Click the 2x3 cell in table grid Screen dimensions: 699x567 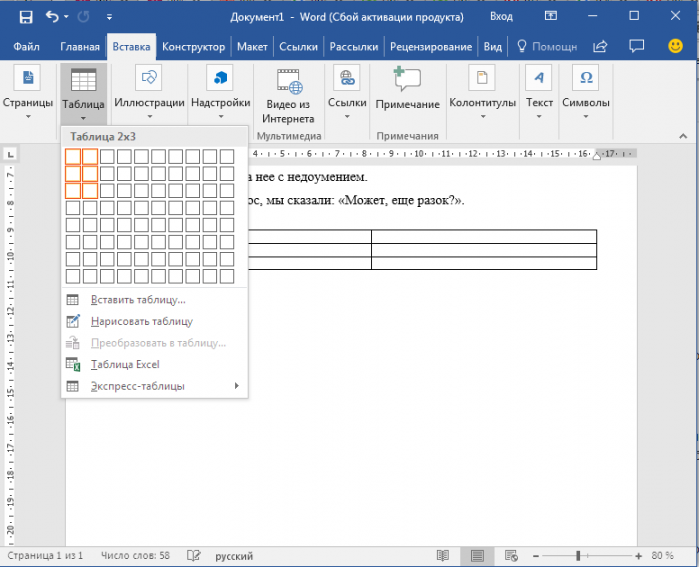90,191
